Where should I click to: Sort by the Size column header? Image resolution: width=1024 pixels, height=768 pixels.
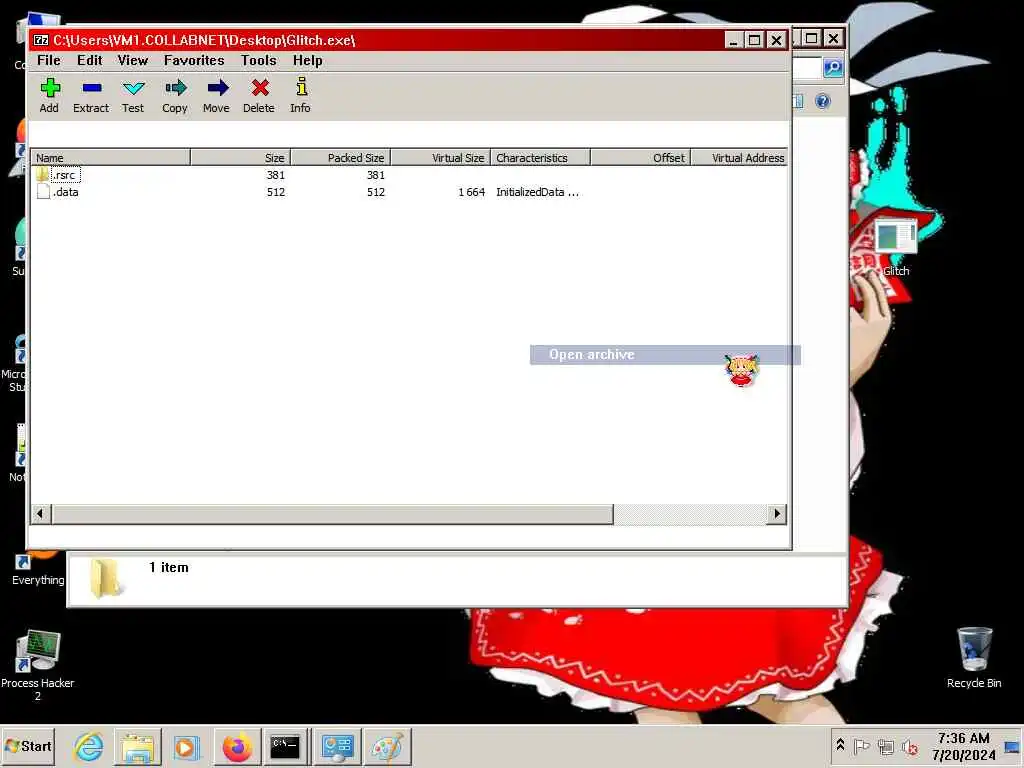[x=240, y=157]
